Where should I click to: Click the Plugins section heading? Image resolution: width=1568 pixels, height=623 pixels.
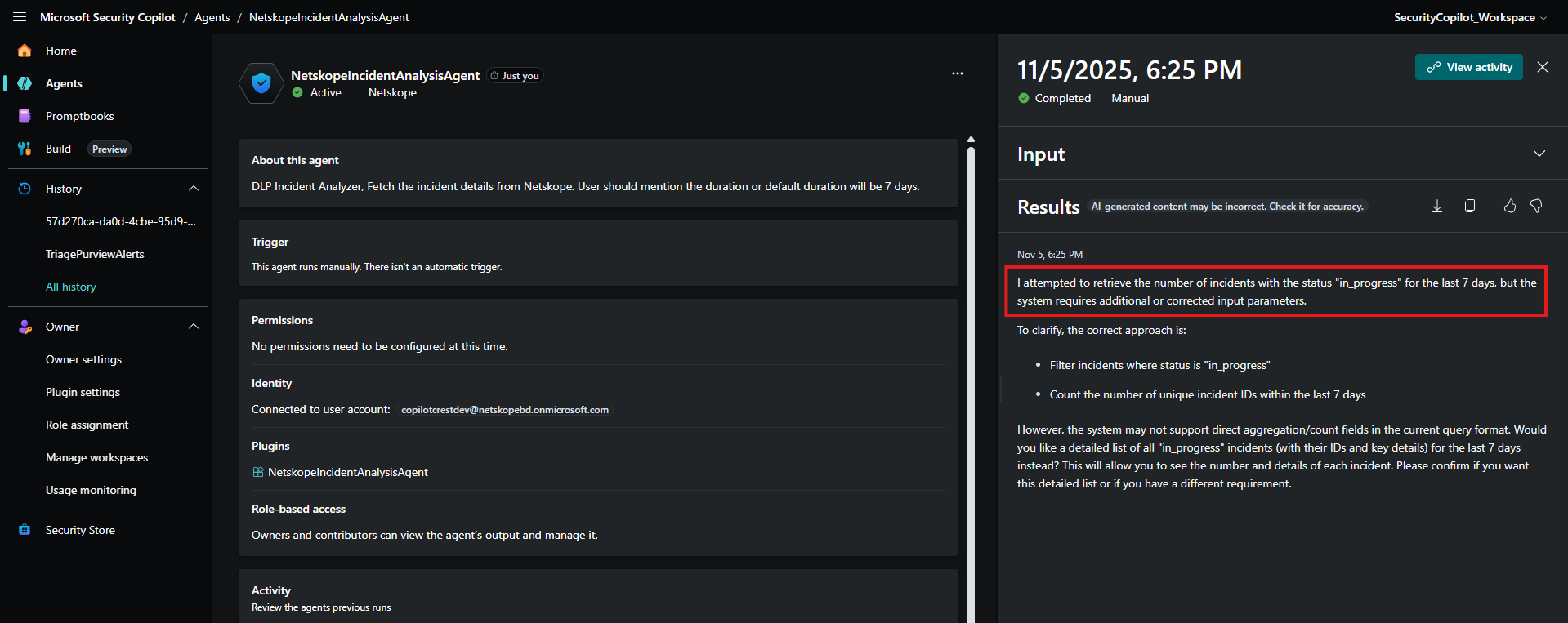point(270,446)
